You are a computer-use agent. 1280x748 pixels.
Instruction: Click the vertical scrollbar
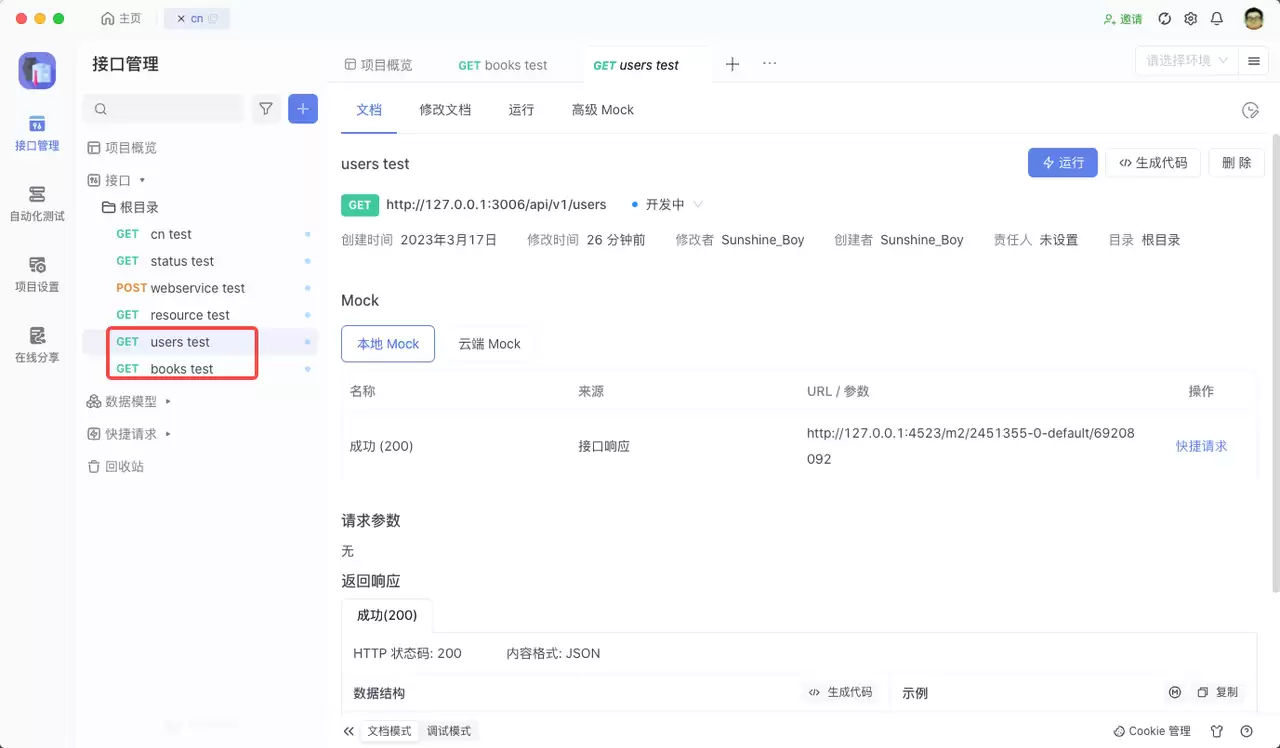[x=1275, y=363]
